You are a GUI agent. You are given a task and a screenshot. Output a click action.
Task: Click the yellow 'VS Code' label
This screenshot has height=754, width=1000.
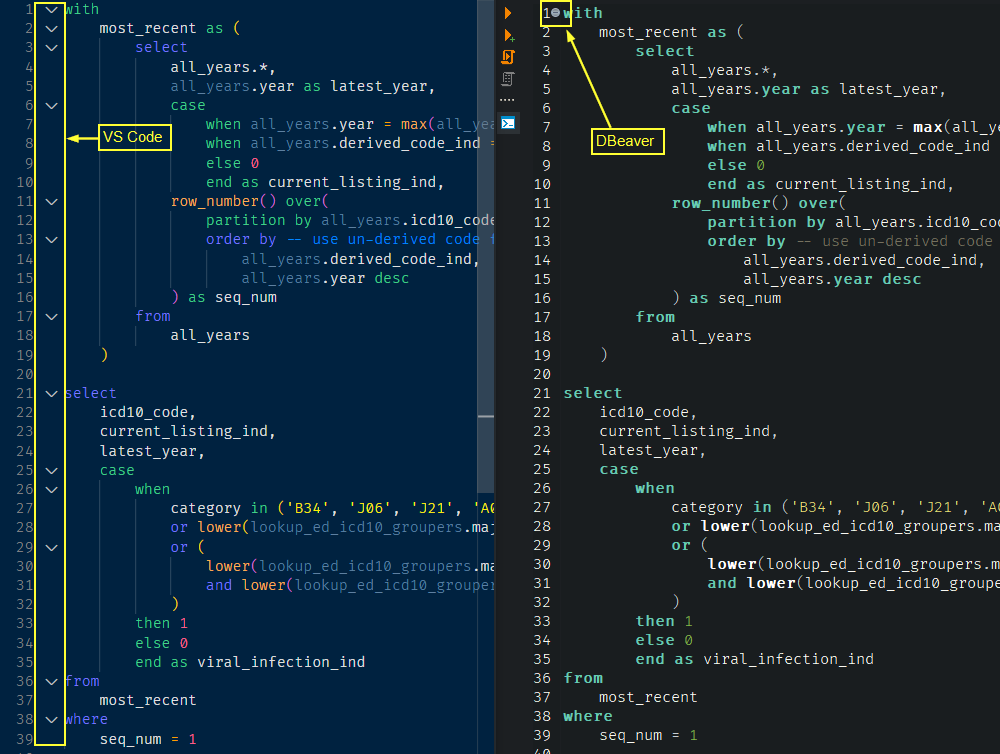[134, 137]
